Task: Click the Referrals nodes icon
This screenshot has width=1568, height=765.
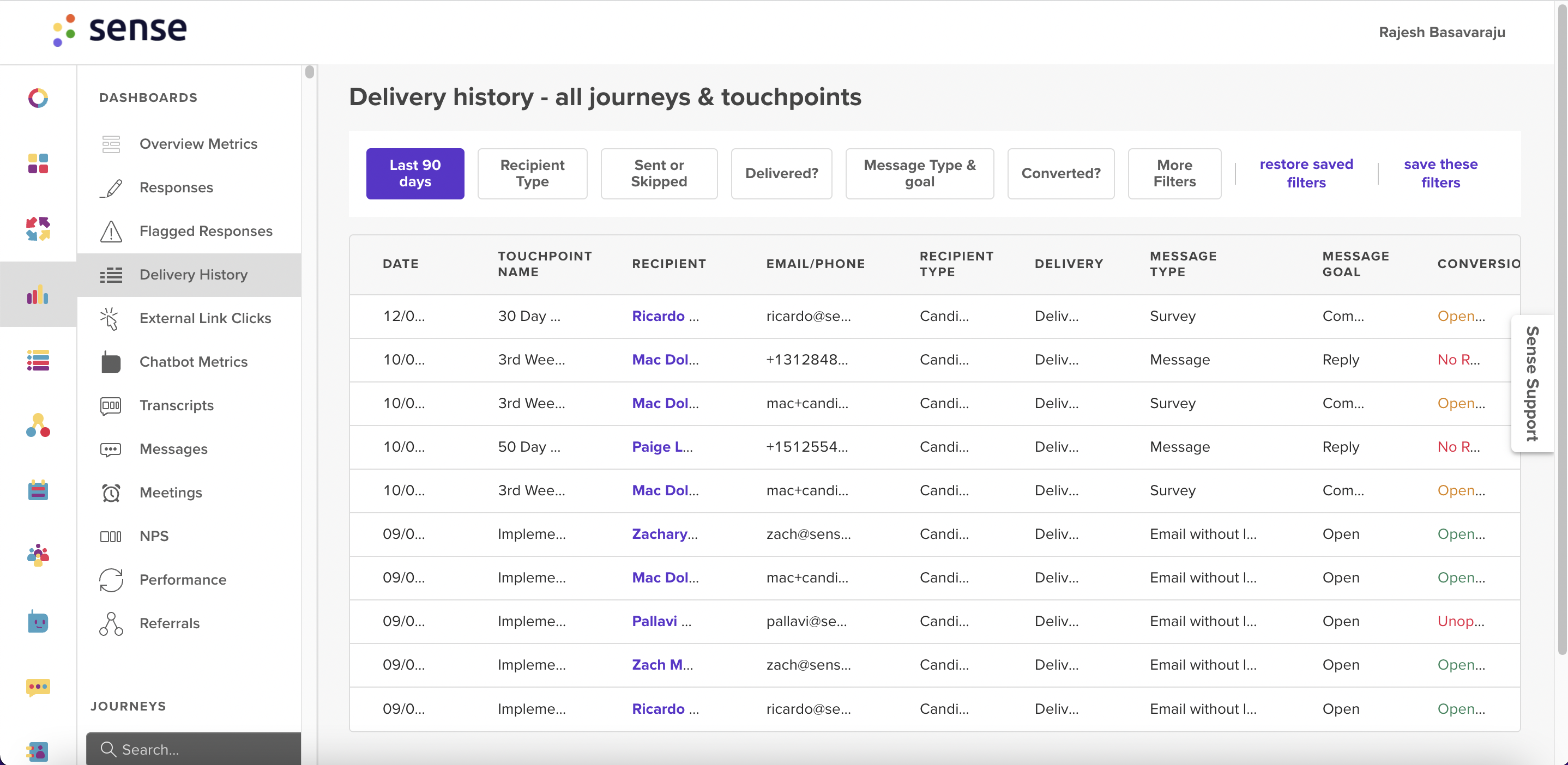Action: [x=111, y=624]
